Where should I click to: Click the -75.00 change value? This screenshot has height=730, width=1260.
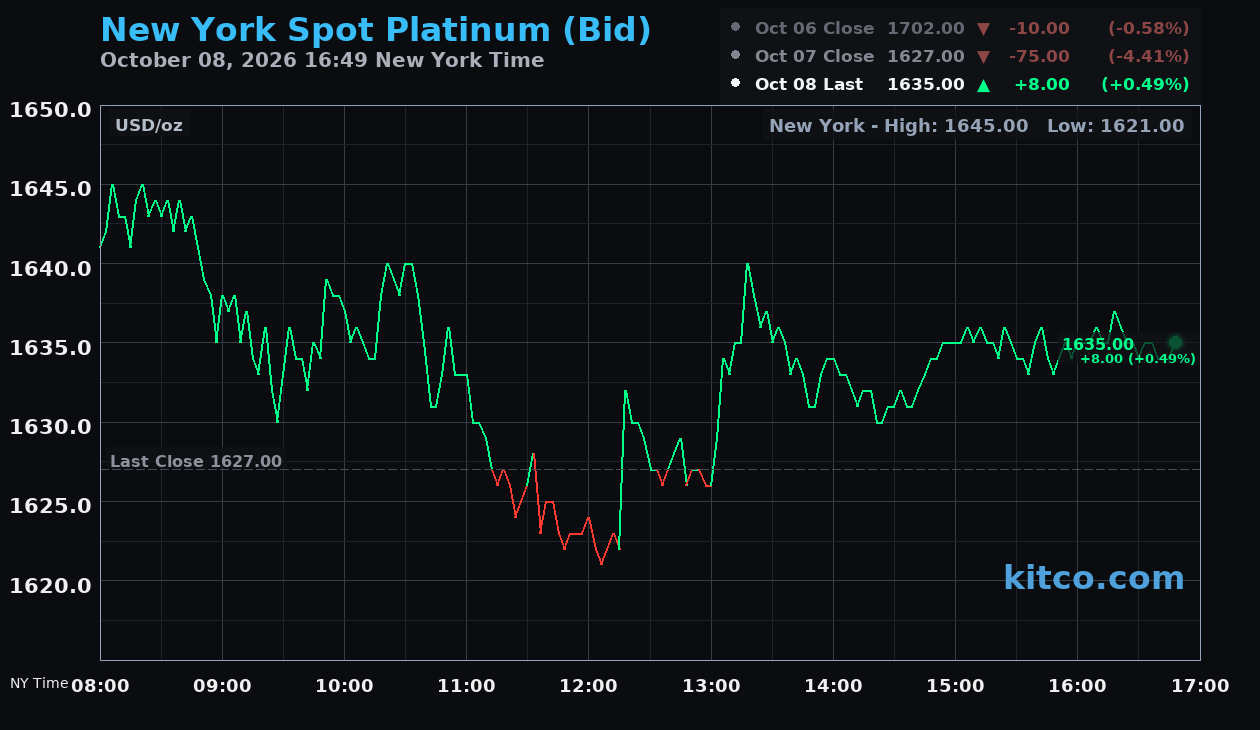click(1039, 57)
